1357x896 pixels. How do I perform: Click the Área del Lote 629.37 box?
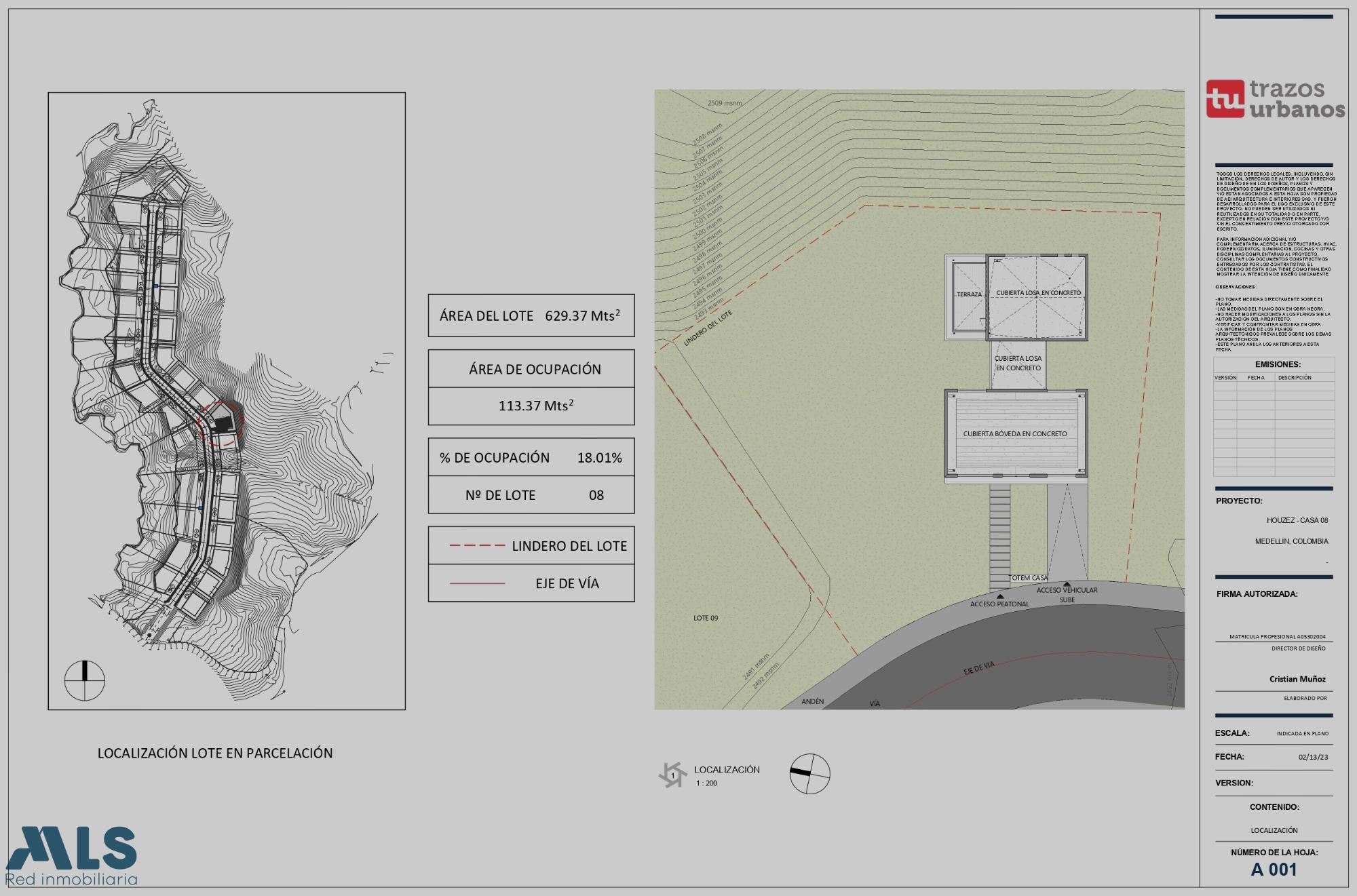pyautogui.click(x=531, y=315)
